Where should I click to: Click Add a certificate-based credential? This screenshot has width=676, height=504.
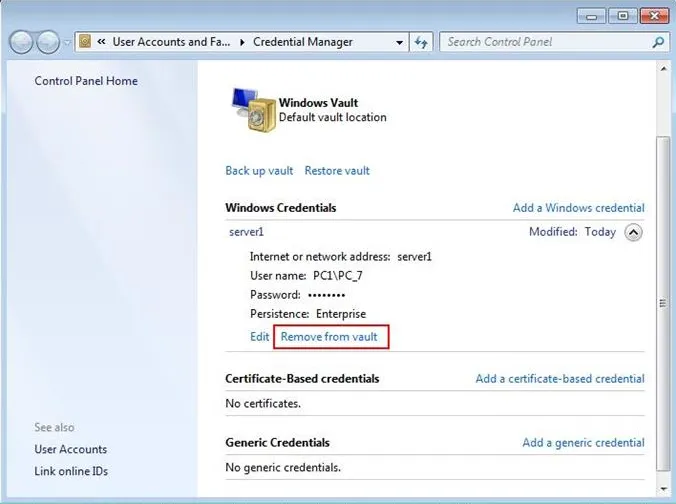[560, 379]
